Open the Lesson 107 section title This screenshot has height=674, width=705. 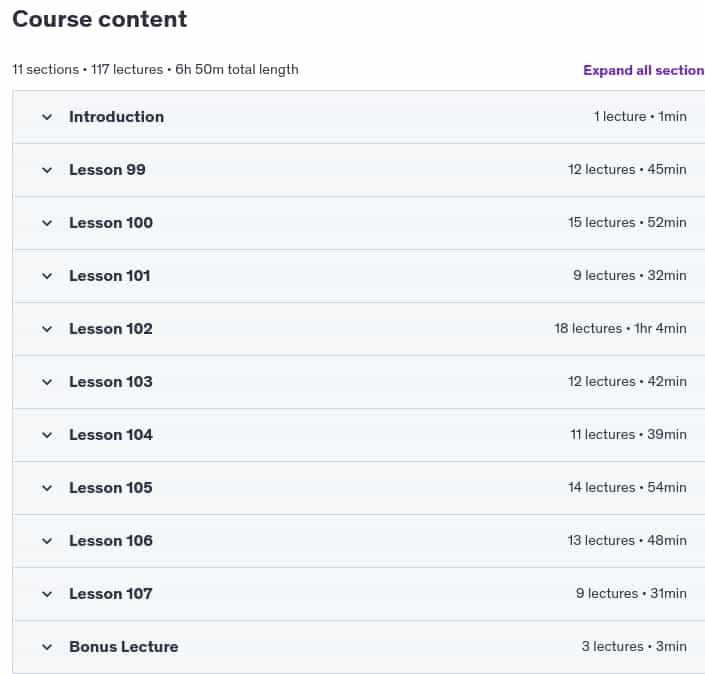point(111,594)
